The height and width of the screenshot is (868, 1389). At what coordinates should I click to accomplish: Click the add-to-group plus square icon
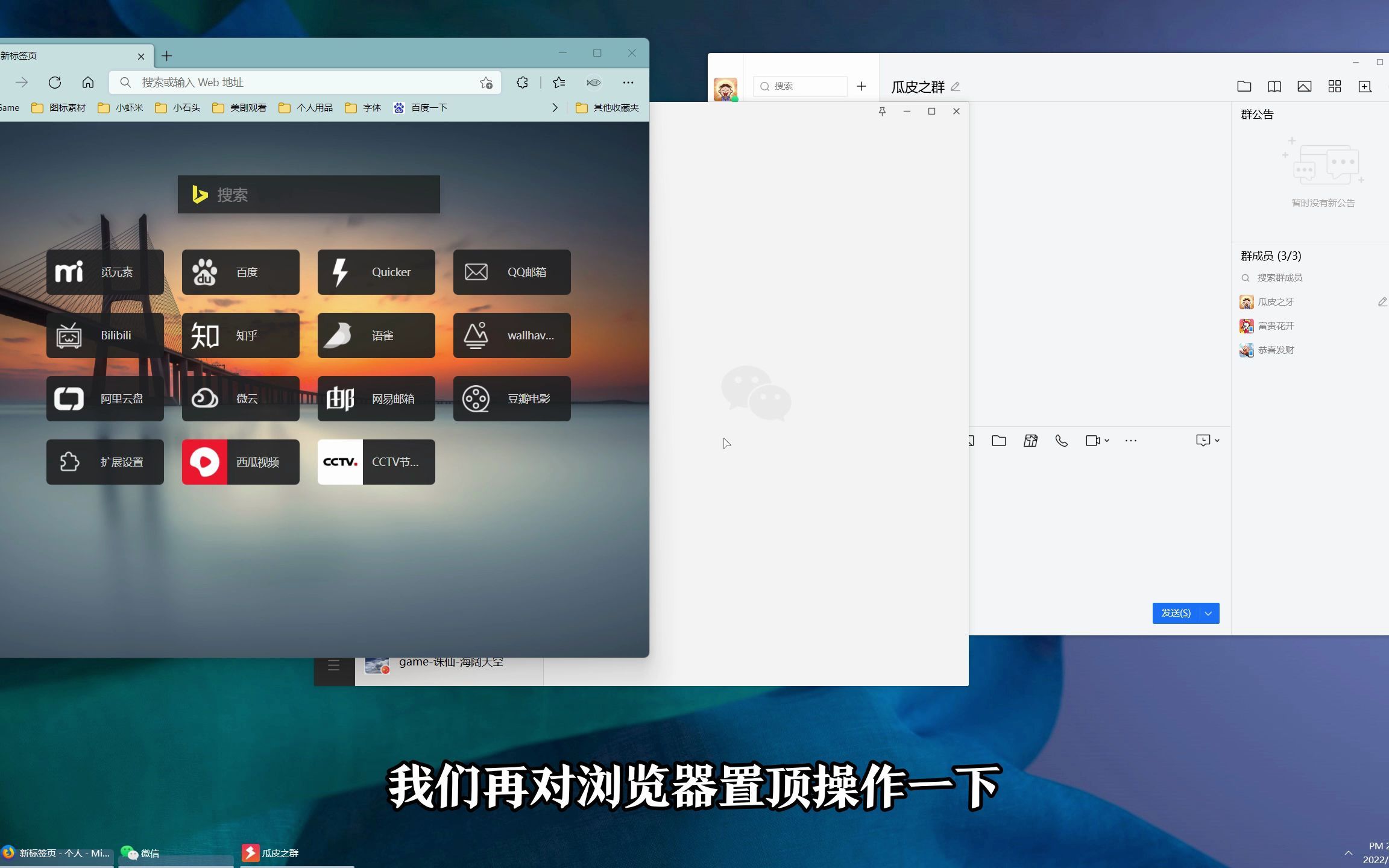point(1365,86)
